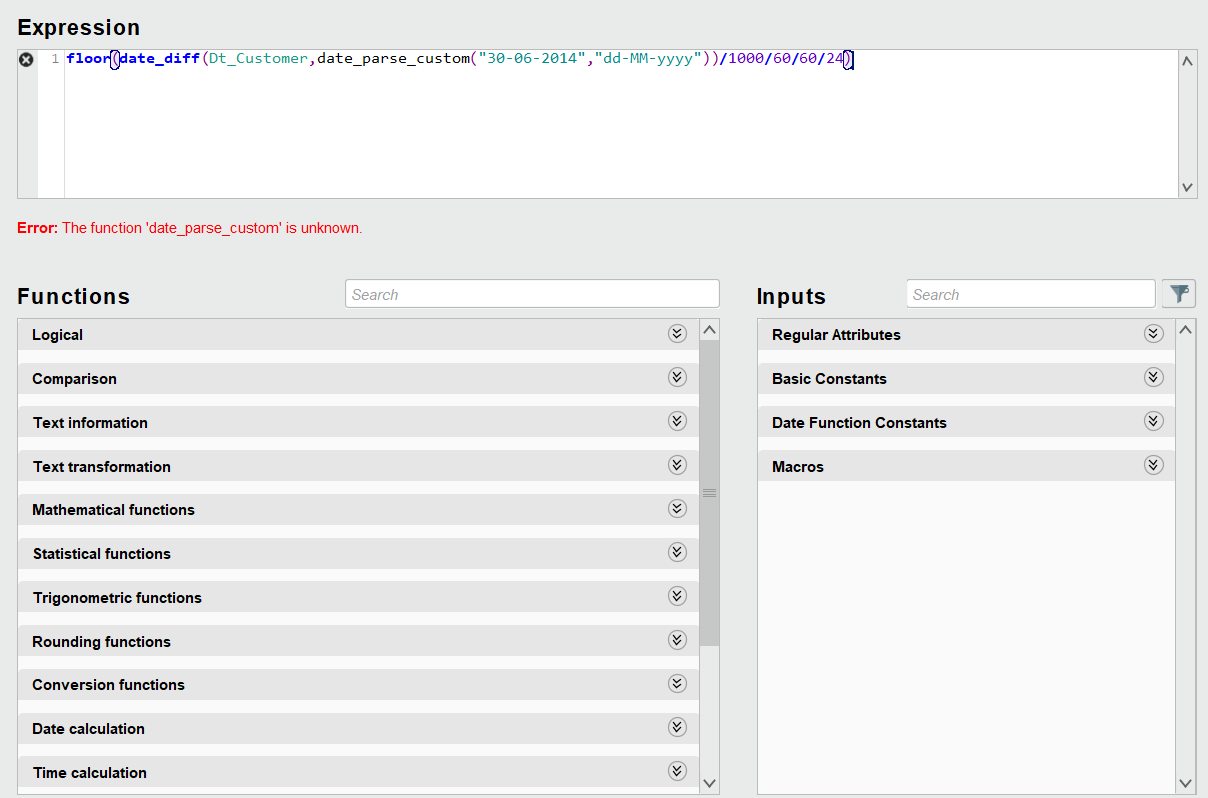Screen dimensions: 1208x798
Task: Click the red error message text
Action: [190, 228]
